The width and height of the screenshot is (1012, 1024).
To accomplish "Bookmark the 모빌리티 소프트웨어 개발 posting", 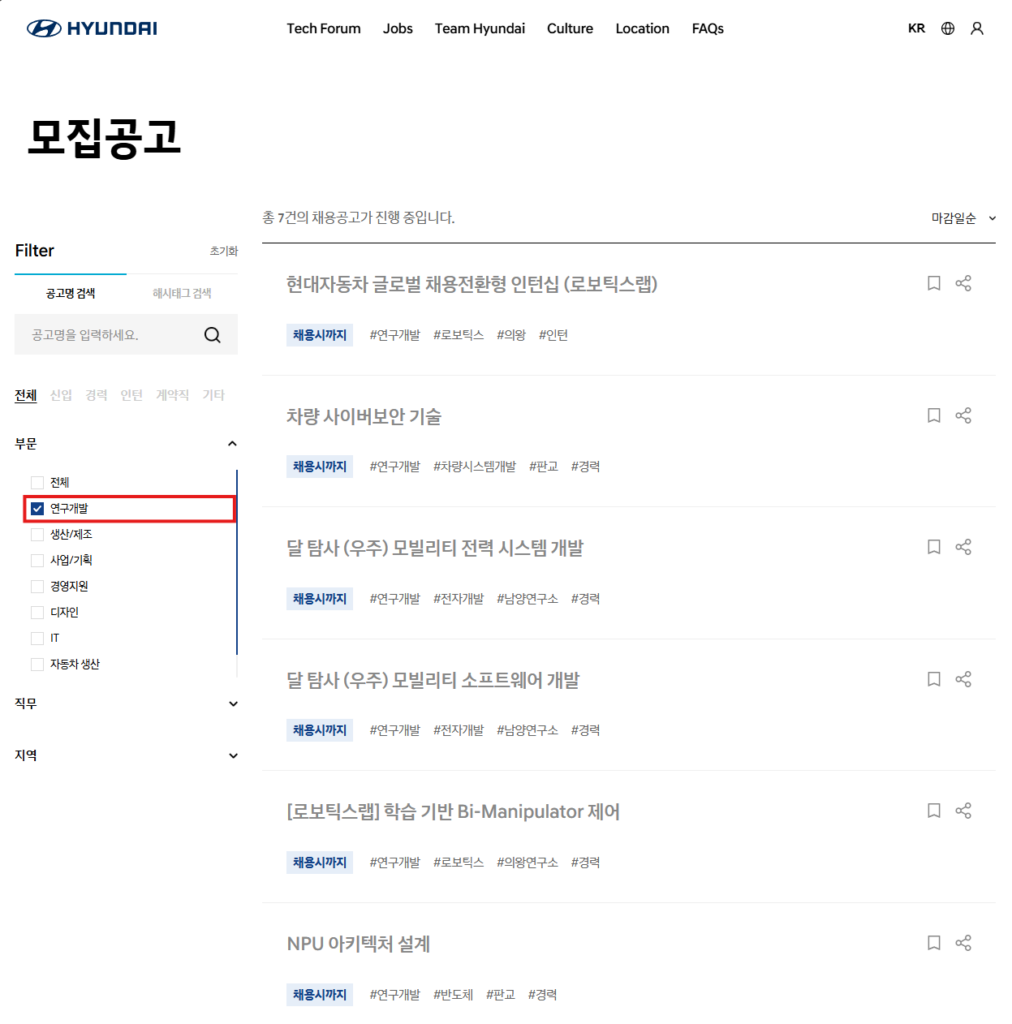I will (x=934, y=679).
